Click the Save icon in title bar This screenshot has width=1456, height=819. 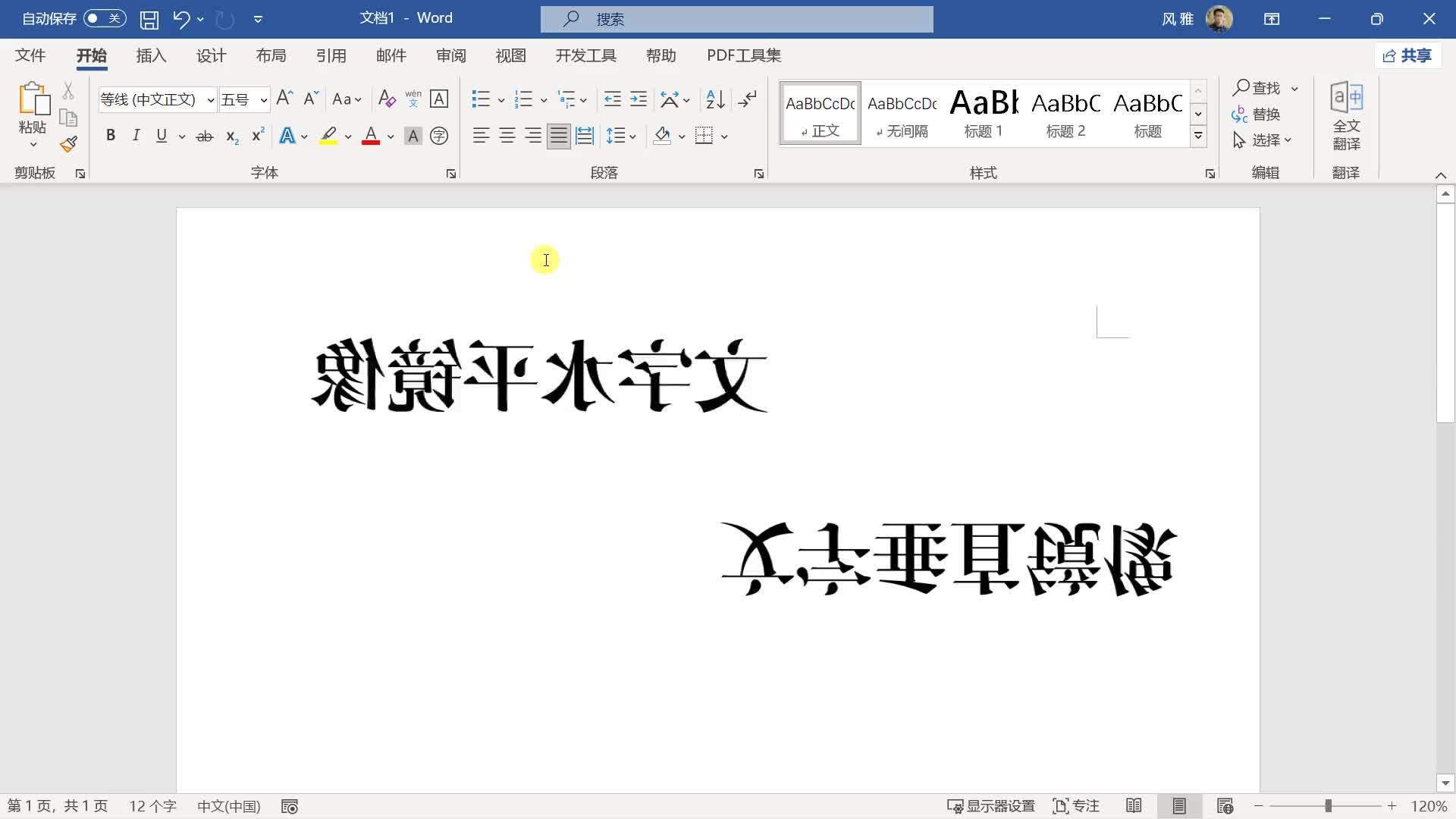coord(149,19)
